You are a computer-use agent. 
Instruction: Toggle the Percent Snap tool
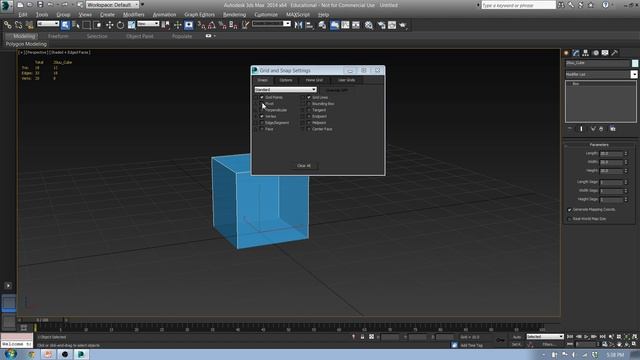coord(222,25)
